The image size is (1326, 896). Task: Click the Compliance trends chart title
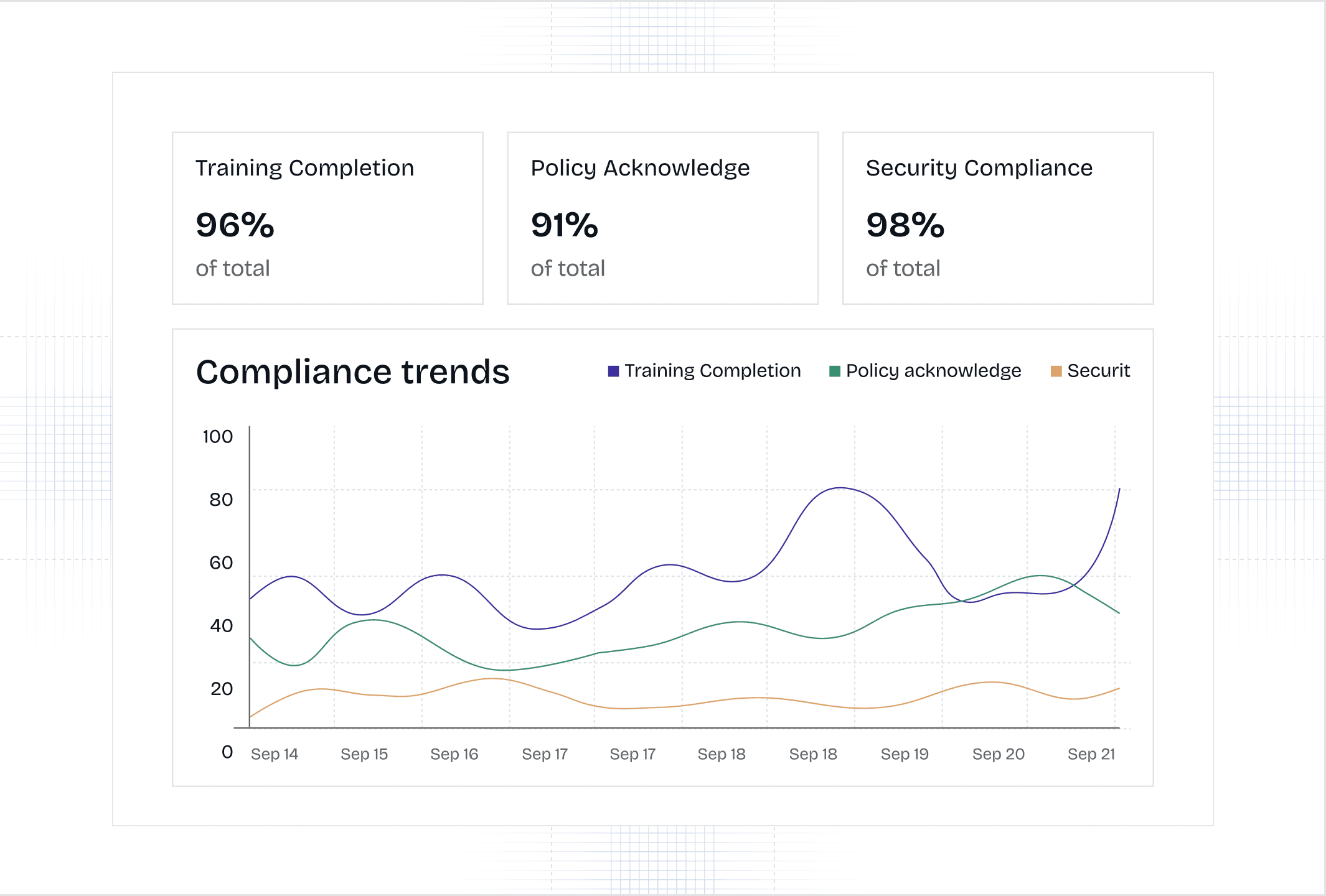coord(352,372)
